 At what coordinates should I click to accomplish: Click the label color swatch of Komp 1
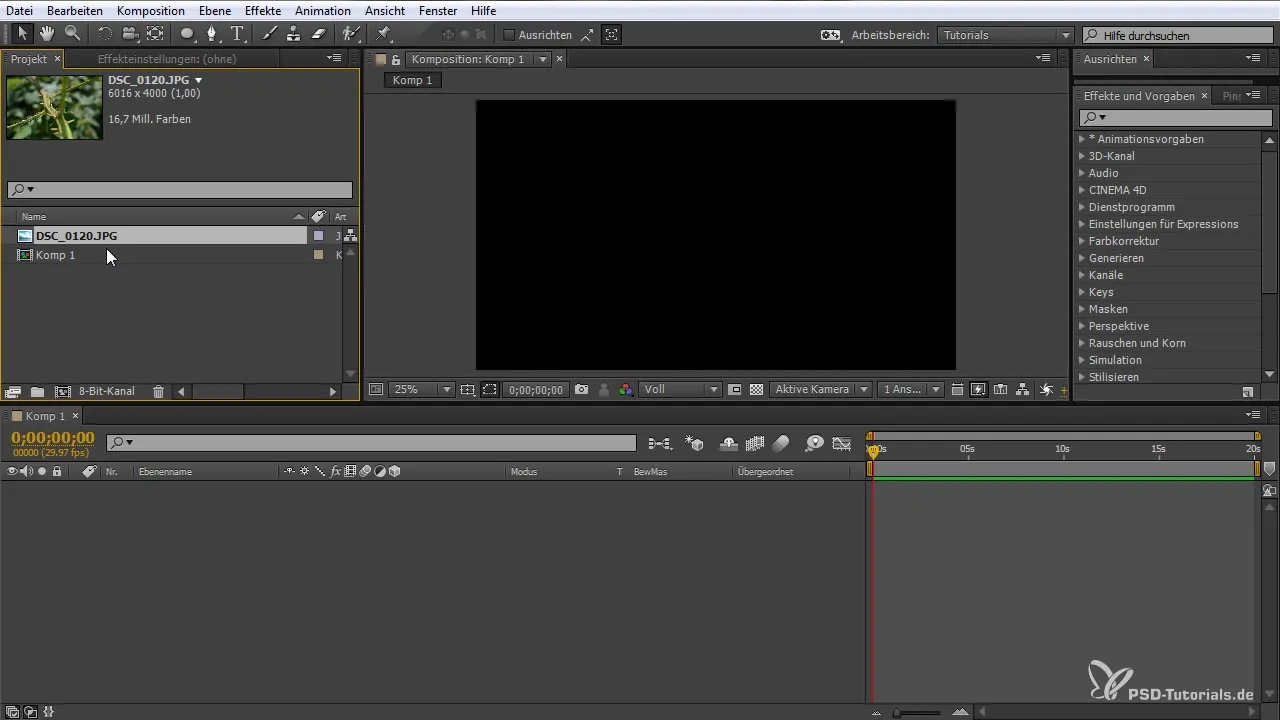click(x=318, y=255)
